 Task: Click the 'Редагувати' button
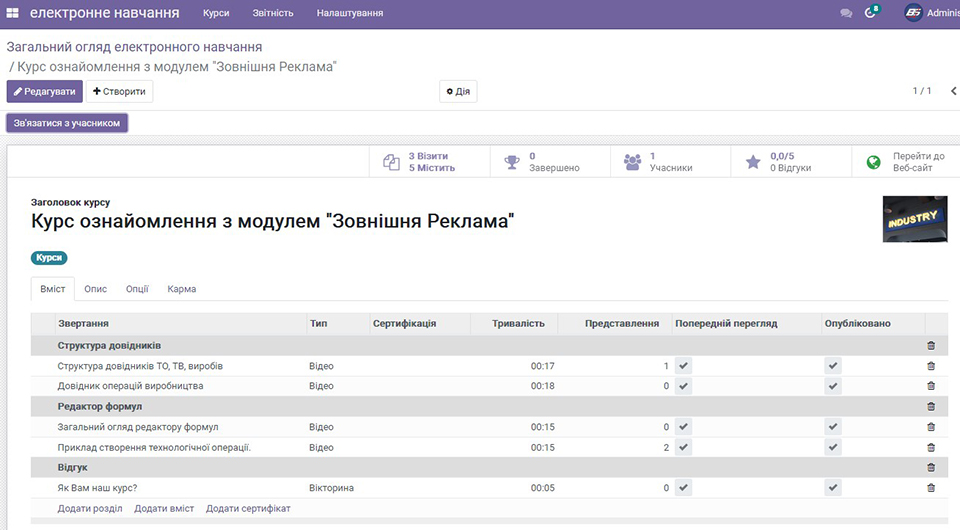(44, 92)
